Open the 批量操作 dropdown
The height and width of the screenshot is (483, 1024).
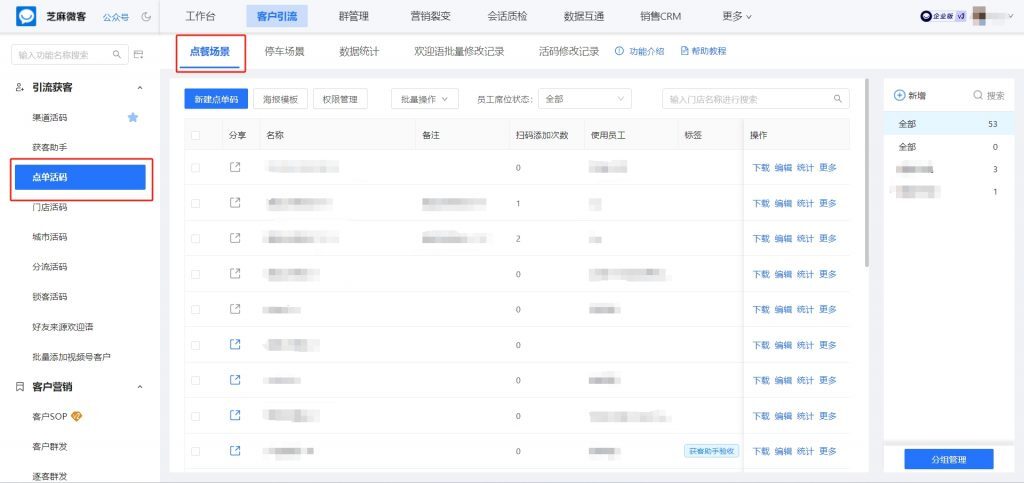[424, 99]
